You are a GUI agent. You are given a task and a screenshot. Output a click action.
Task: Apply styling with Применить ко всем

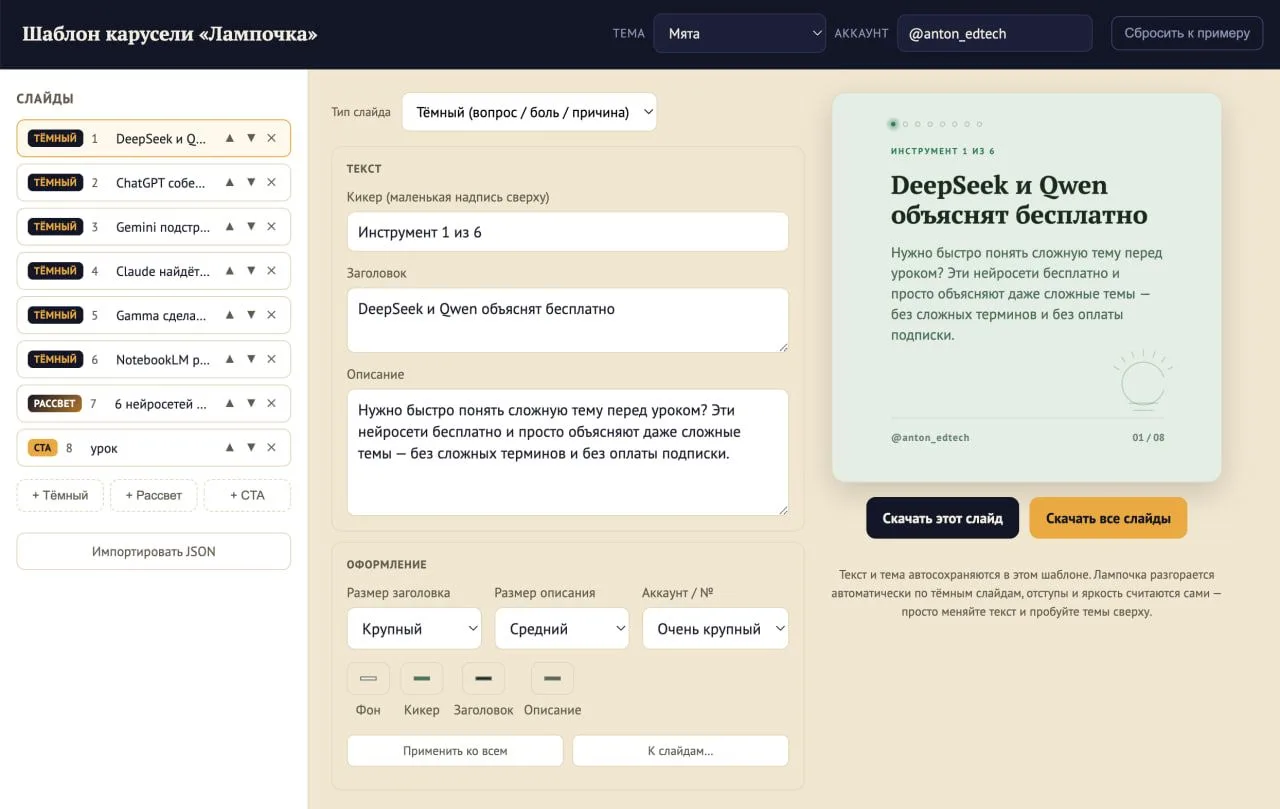[x=455, y=751]
